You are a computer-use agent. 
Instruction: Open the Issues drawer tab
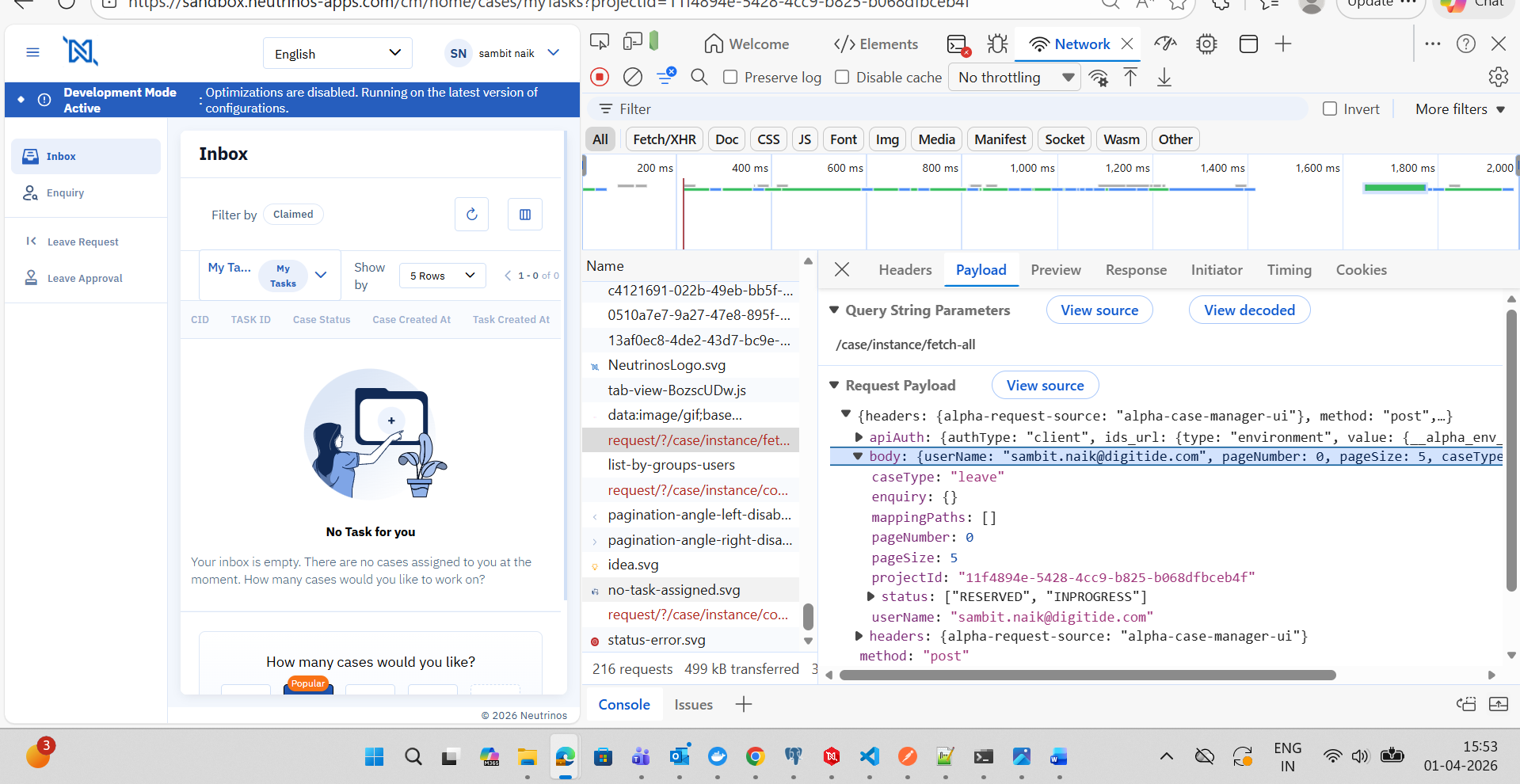(693, 705)
